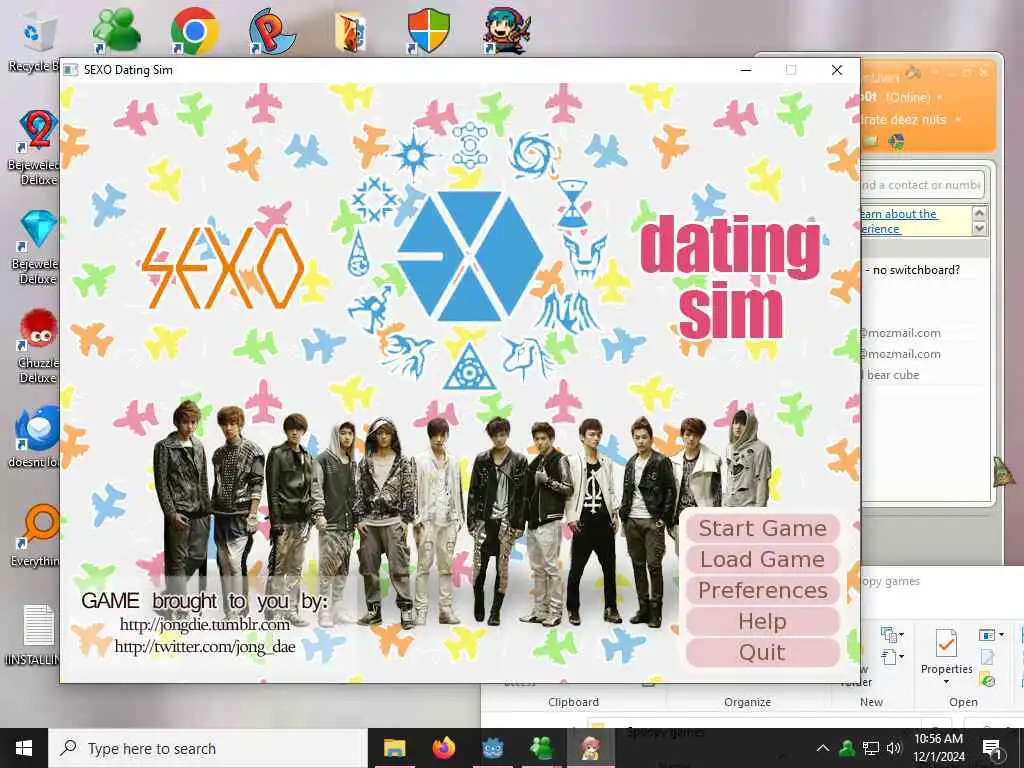This screenshot has height=768, width=1024.
Task: Click the Edit icon in Explorer ribbon
Action: pyautogui.click(x=987, y=658)
